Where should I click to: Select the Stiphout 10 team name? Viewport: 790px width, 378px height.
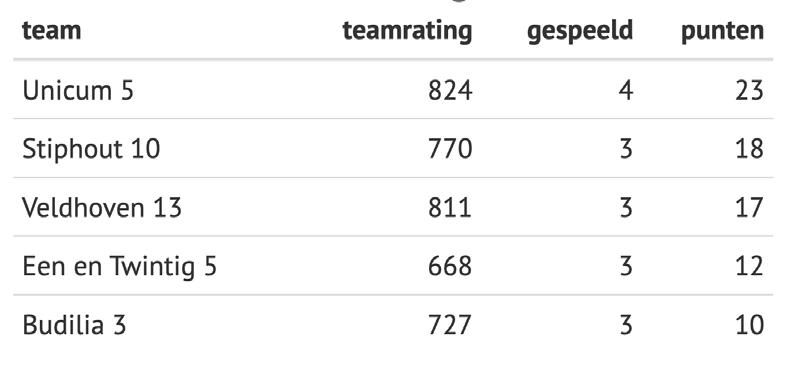pyautogui.click(x=91, y=149)
